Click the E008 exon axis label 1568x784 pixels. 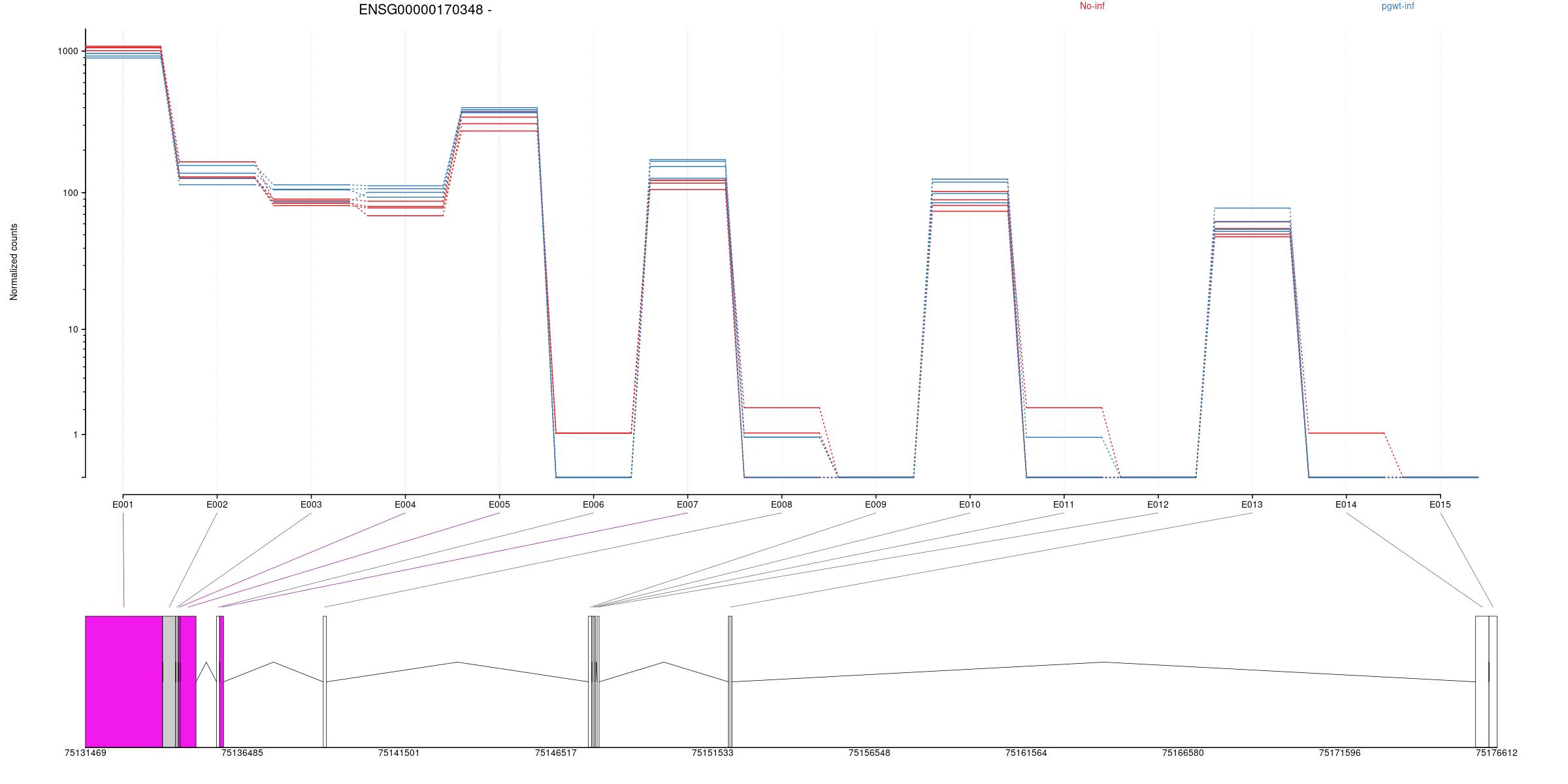(x=781, y=504)
